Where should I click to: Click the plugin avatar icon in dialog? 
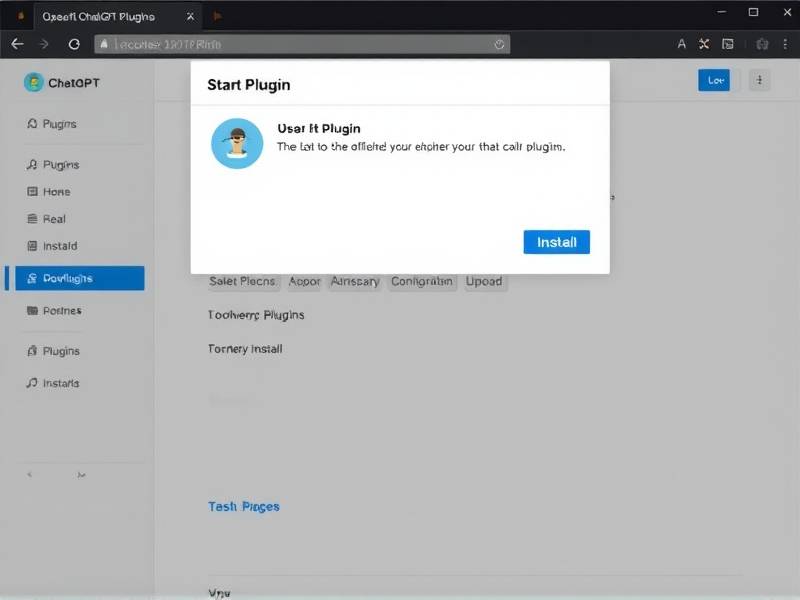[x=237, y=143]
